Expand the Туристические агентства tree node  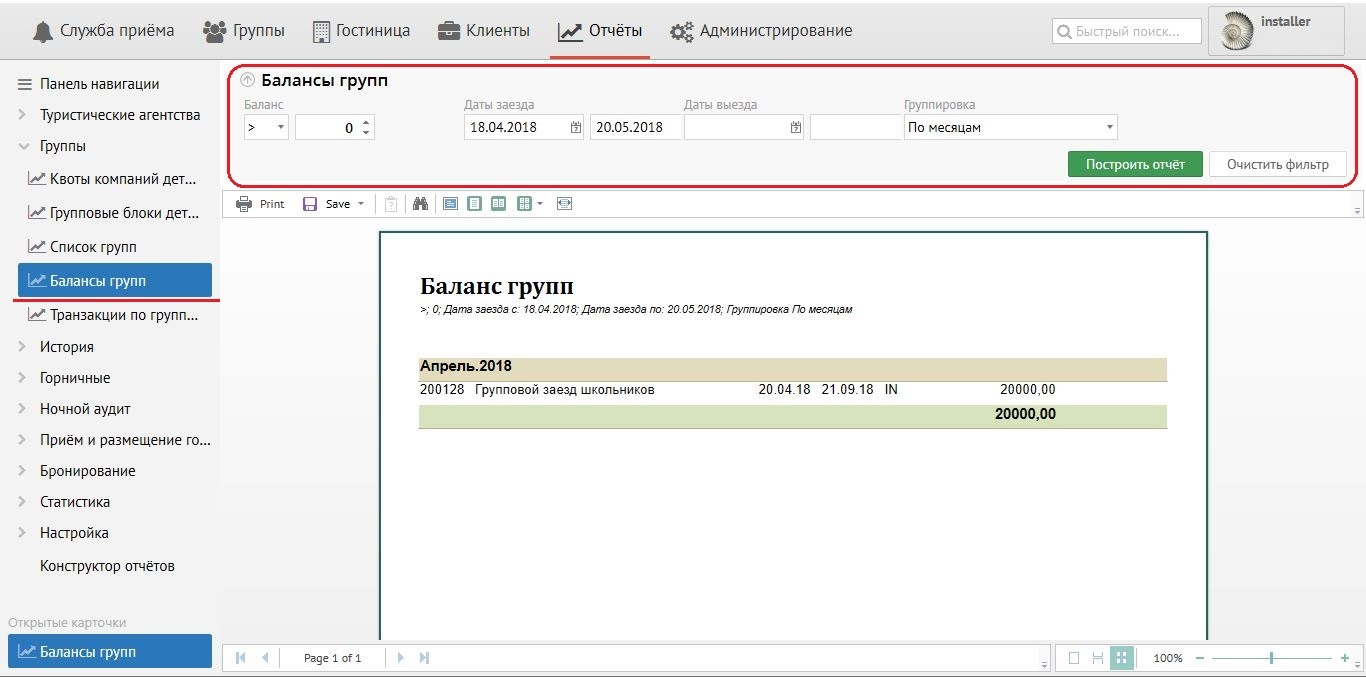pos(22,115)
